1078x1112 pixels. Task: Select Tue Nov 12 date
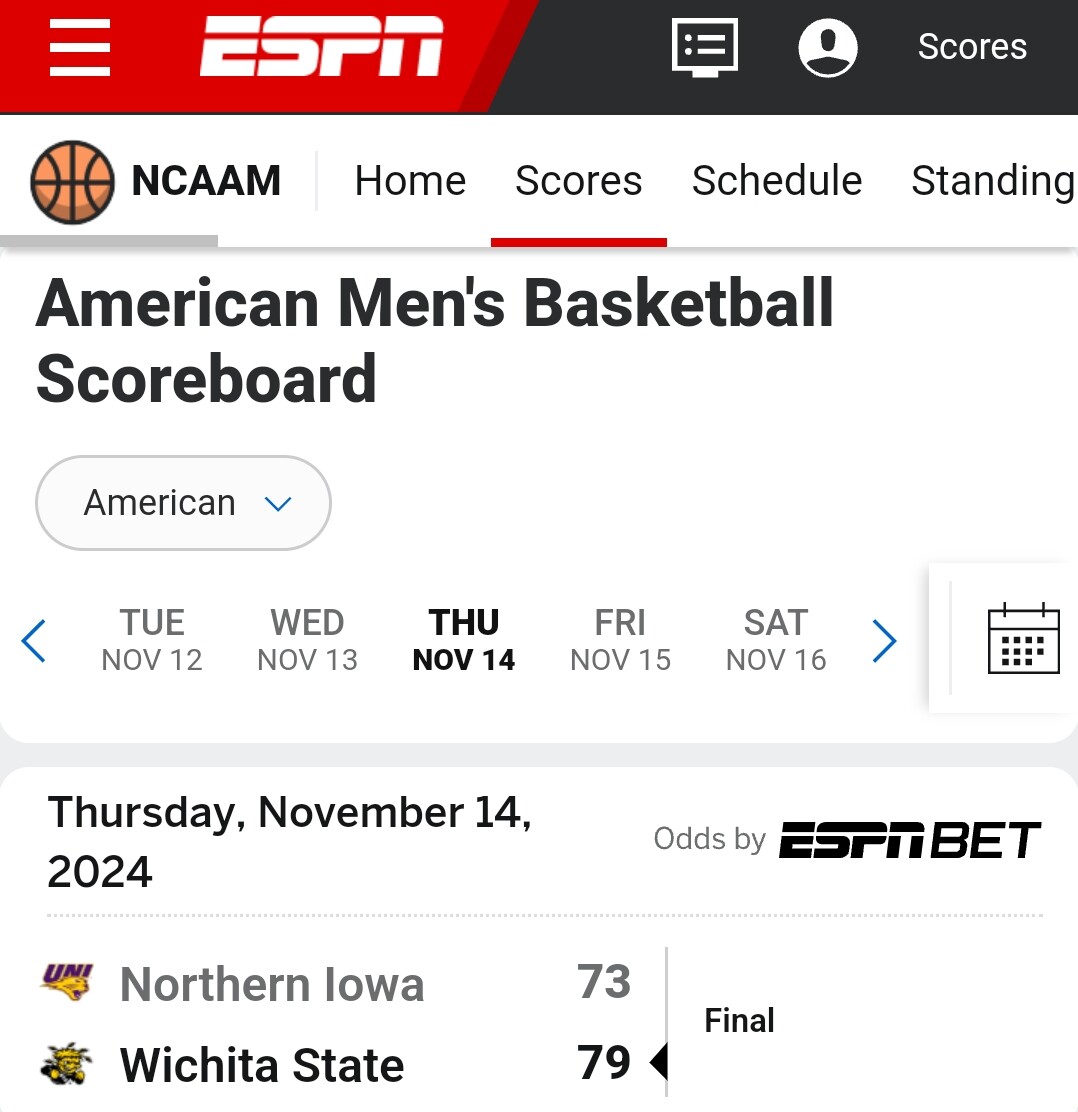(152, 640)
